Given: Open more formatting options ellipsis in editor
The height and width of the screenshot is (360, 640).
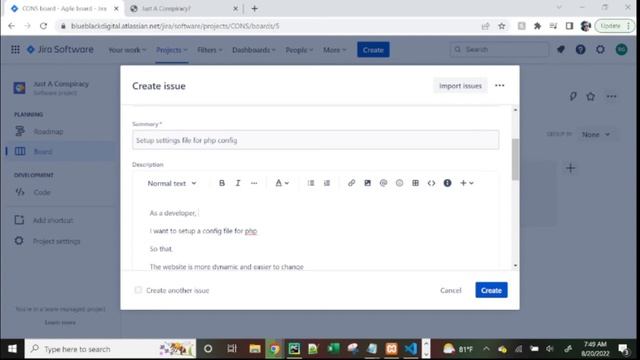Looking at the screenshot, I should (254, 183).
